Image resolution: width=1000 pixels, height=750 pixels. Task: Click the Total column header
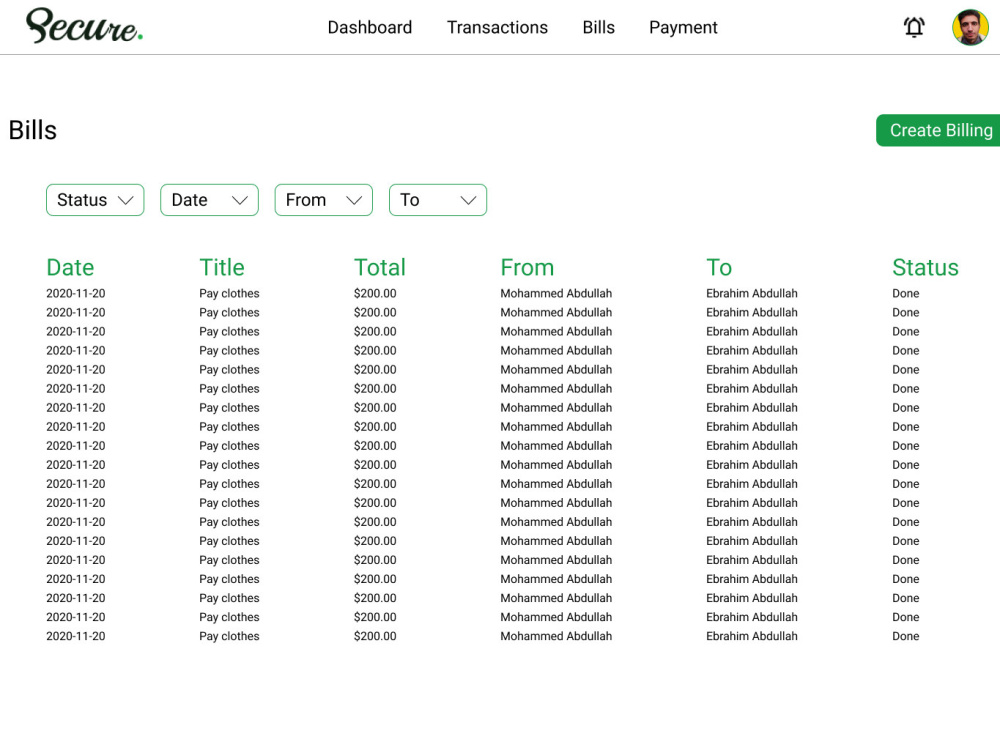coord(379,267)
